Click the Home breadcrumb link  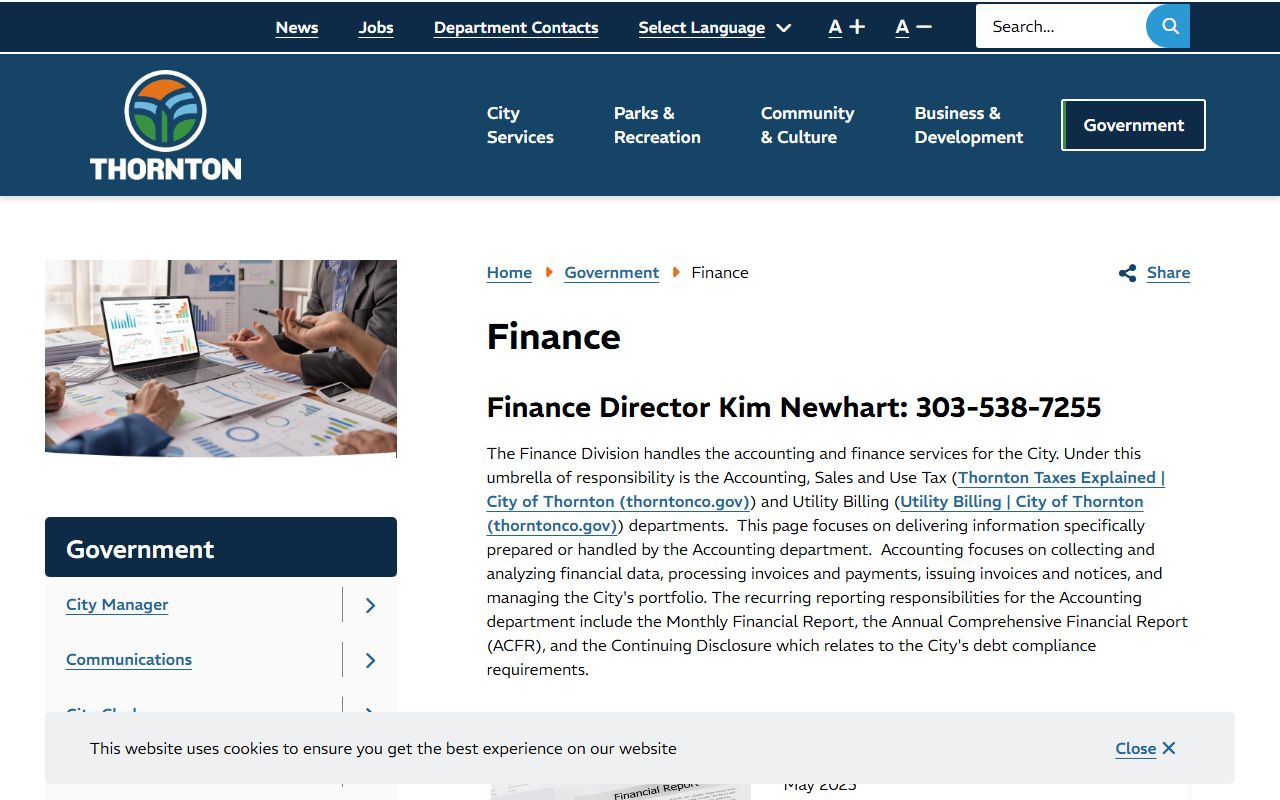pyautogui.click(x=509, y=273)
